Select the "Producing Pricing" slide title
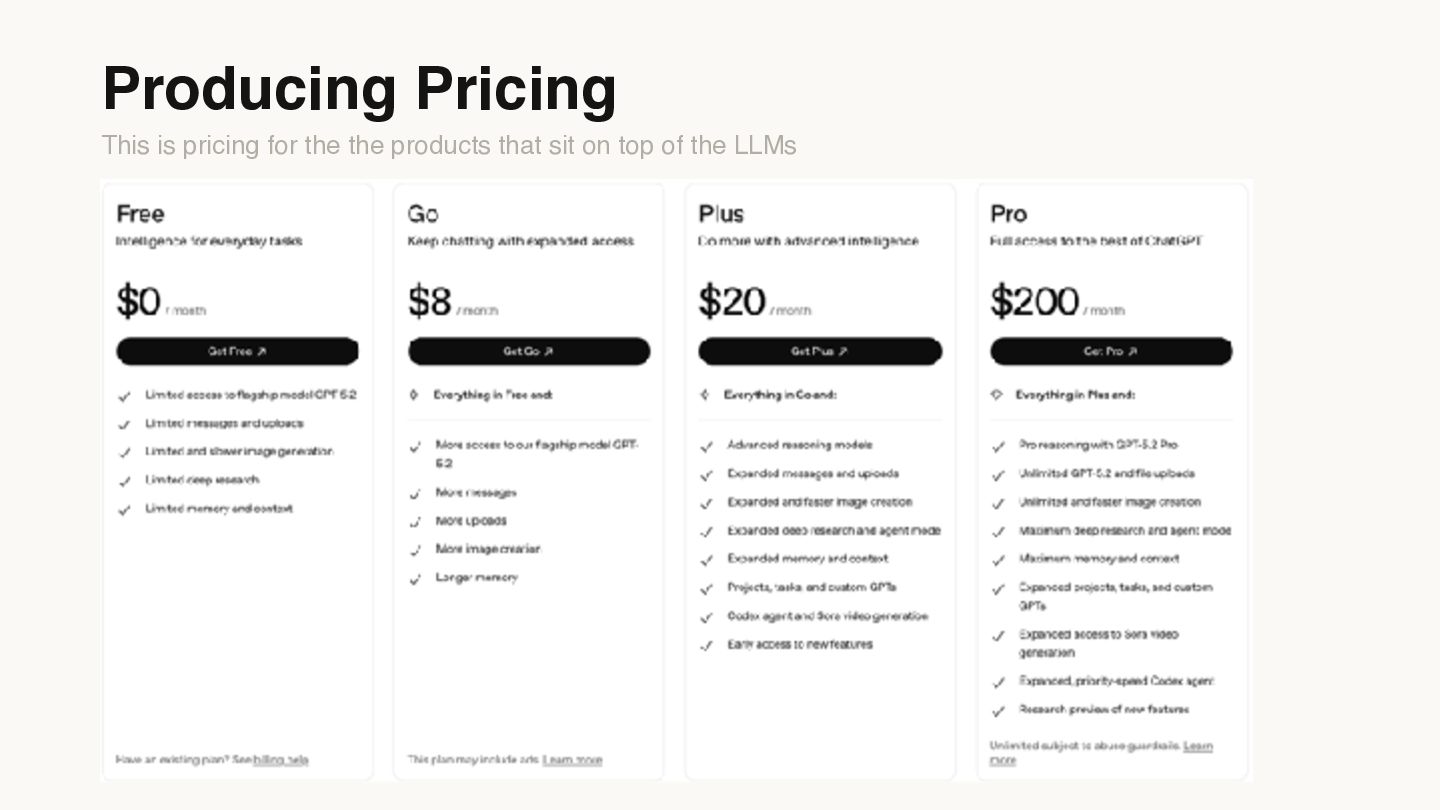The width and height of the screenshot is (1440, 810). pos(359,88)
